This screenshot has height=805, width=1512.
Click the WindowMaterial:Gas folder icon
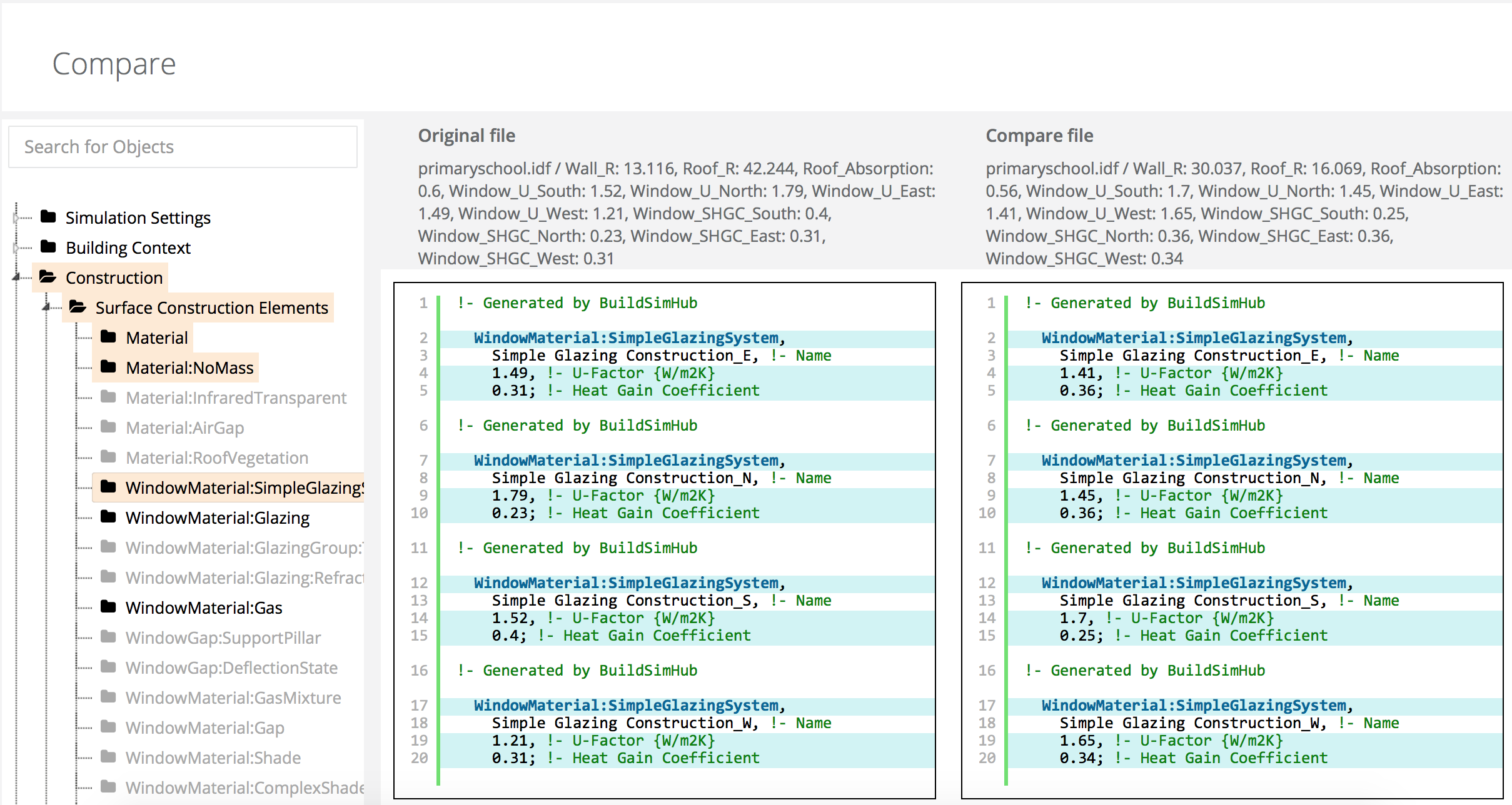108,607
